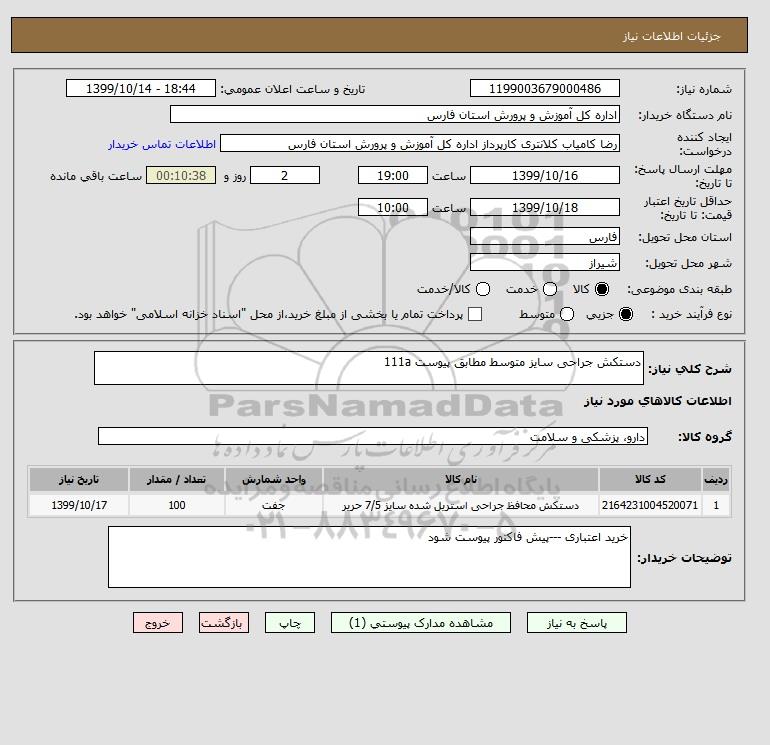This screenshot has height=745, width=770.
Task: Click the کد کالا column header
Action: (650, 479)
